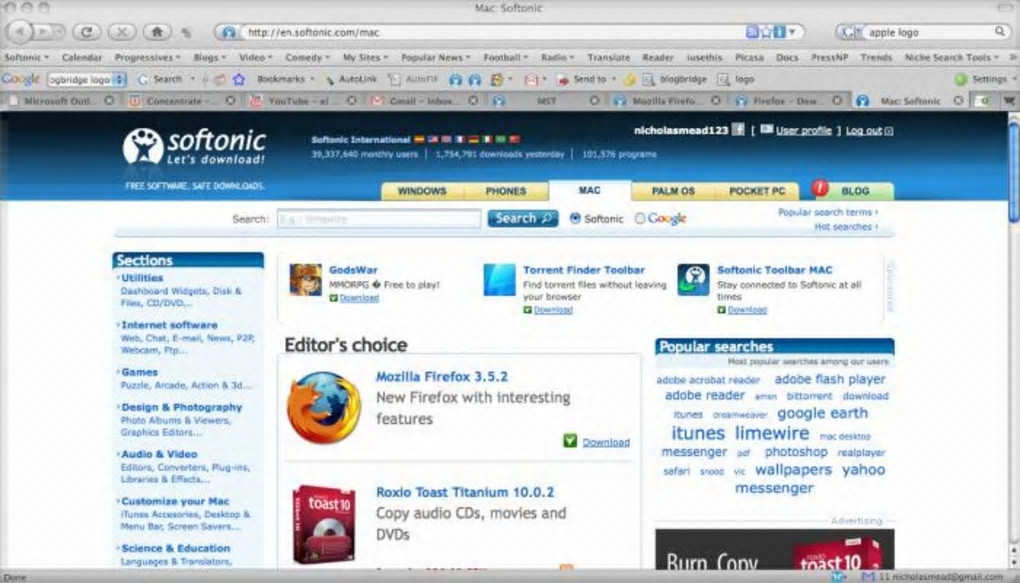Viewport: 1020px width, 583px height.
Task: Open the POCKET PC site tab
Action: point(757,191)
